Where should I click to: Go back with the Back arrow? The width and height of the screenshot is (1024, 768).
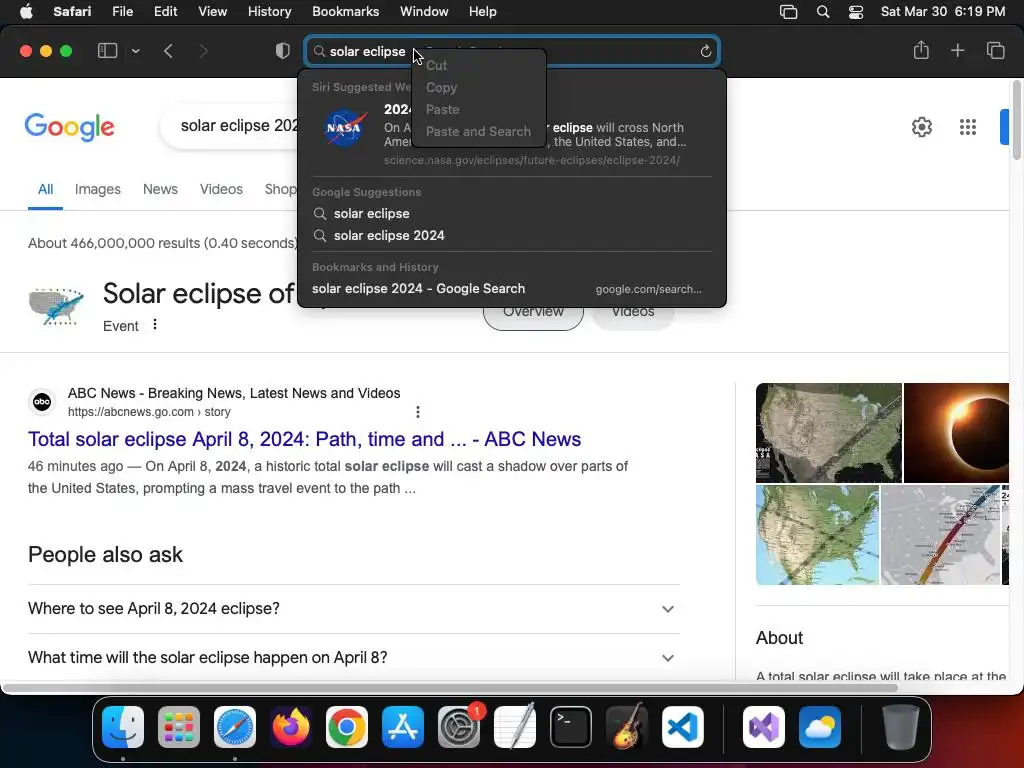(x=168, y=51)
